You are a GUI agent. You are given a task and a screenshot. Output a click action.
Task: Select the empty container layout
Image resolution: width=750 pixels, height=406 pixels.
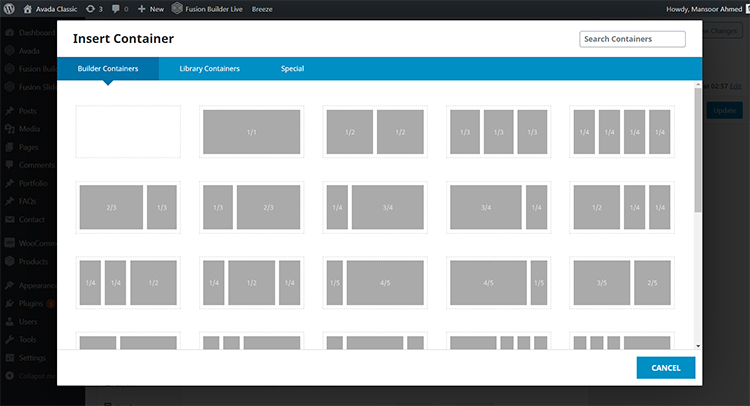tap(128, 132)
